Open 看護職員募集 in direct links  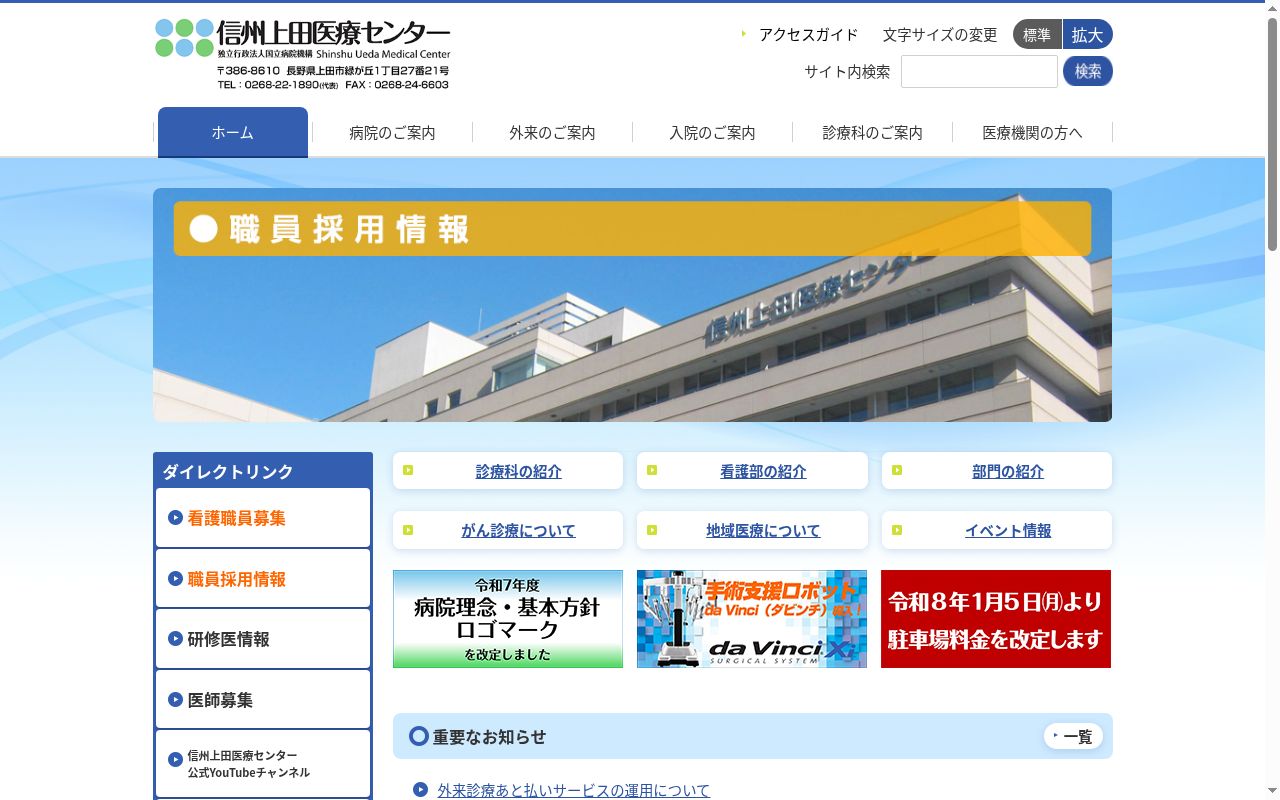(x=263, y=518)
